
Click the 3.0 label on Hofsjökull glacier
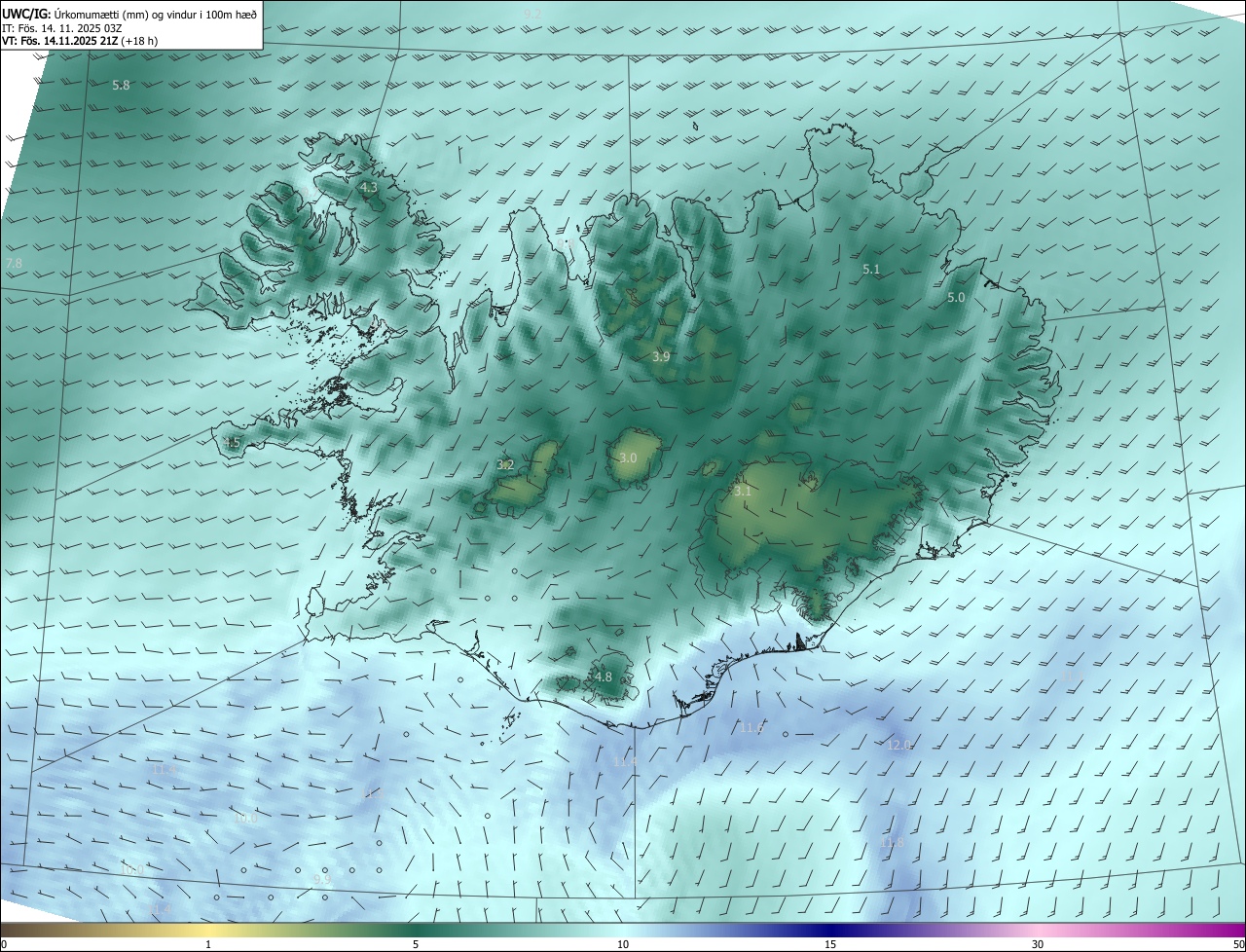pos(628,458)
